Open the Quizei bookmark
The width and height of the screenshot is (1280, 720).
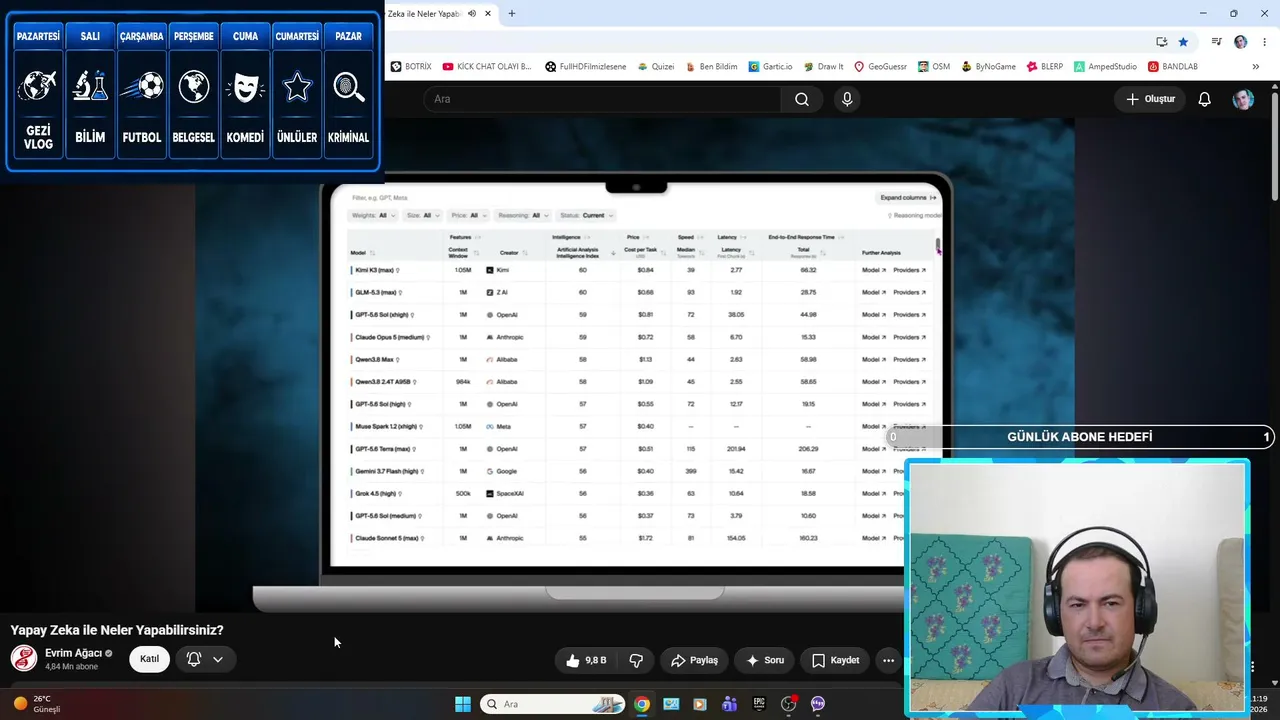tap(655, 67)
